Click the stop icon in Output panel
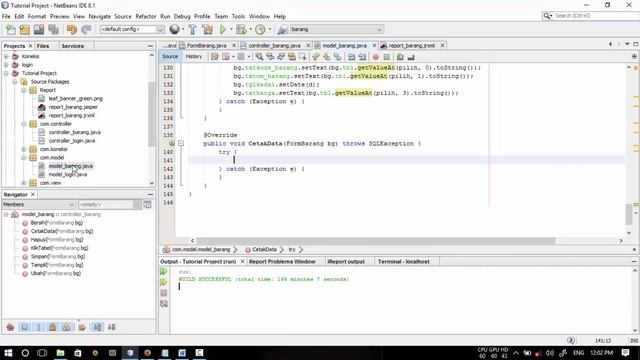Viewport: 640px width, 360px height. pyautogui.click(x=164, y=293)
